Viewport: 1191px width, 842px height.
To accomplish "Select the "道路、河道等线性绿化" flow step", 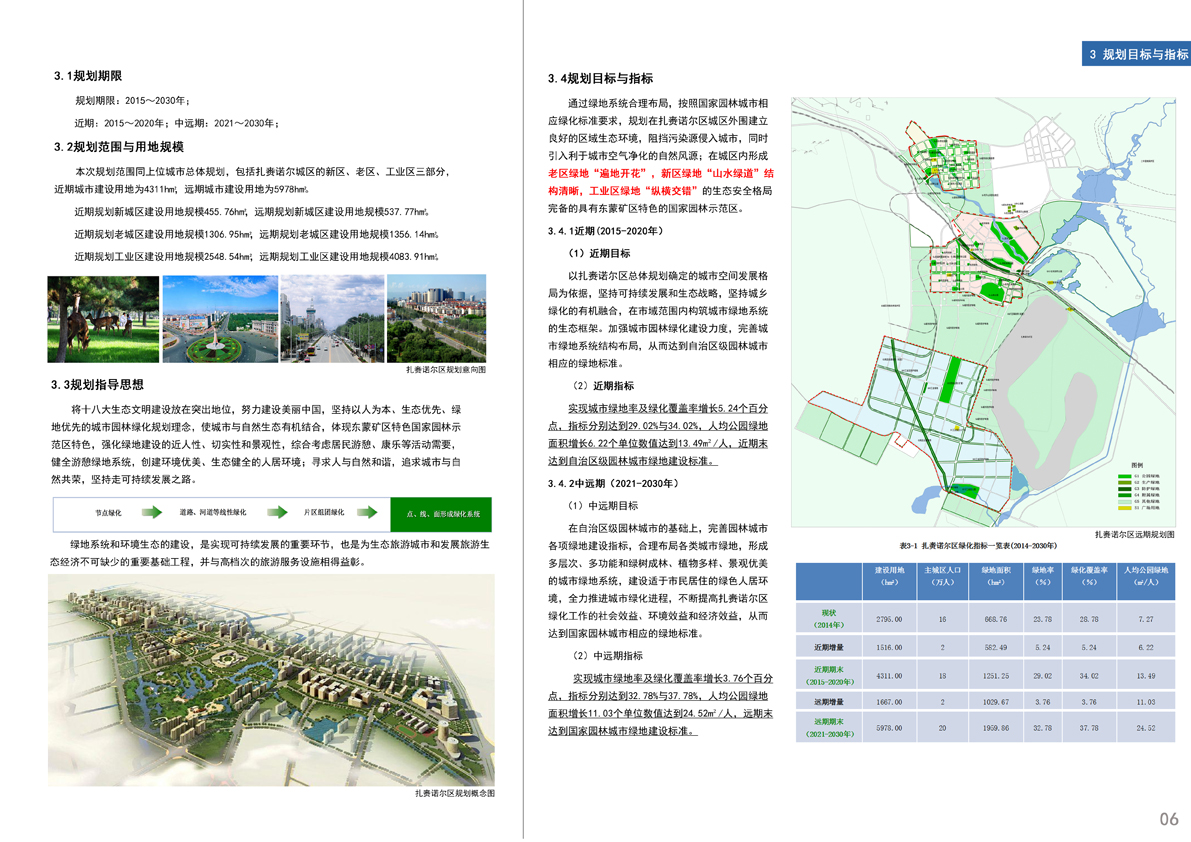I will 213,513.
